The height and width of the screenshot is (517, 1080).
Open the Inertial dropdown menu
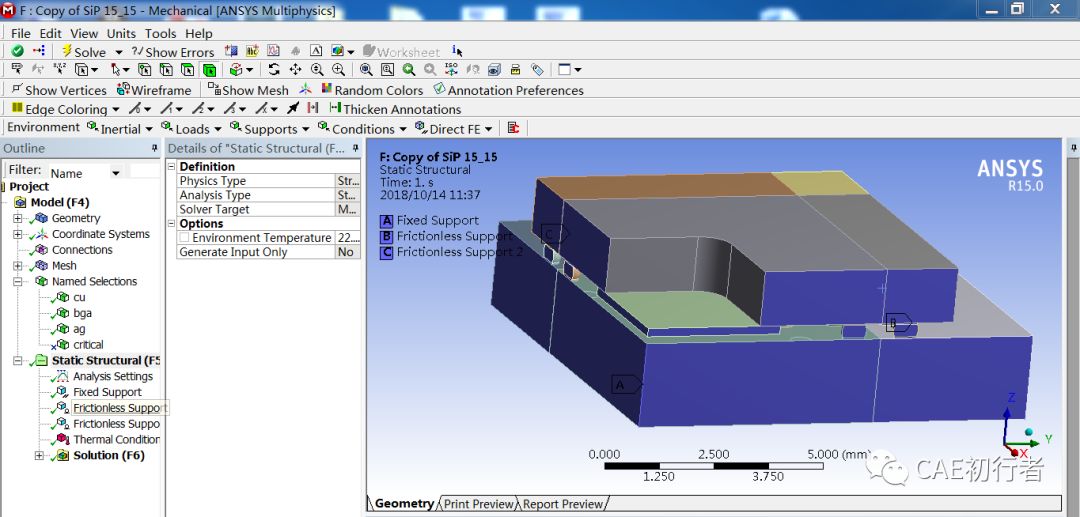pyautogui.click(x=119, y=129)
